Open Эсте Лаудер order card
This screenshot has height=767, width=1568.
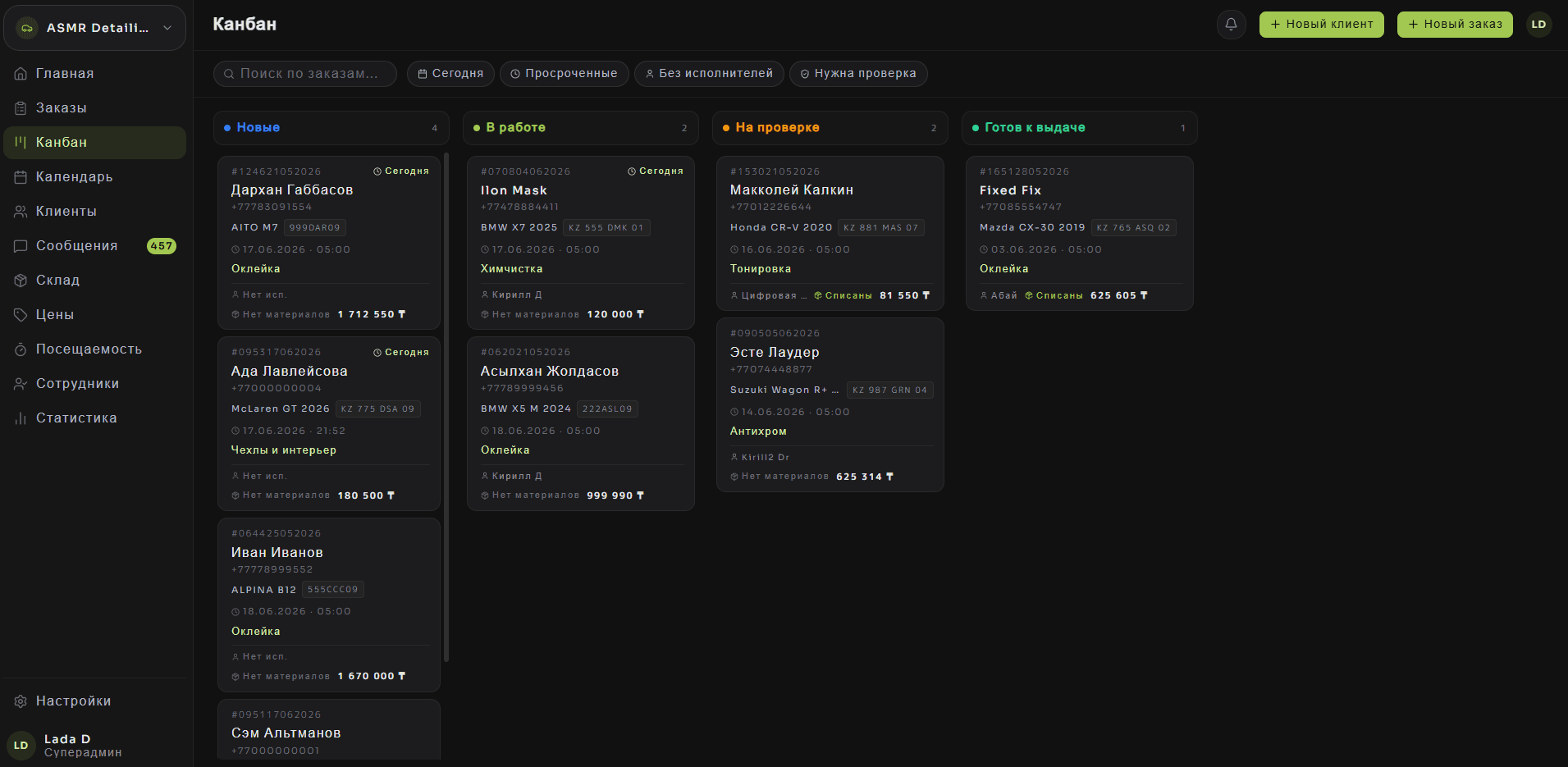[x=830, y=405]
